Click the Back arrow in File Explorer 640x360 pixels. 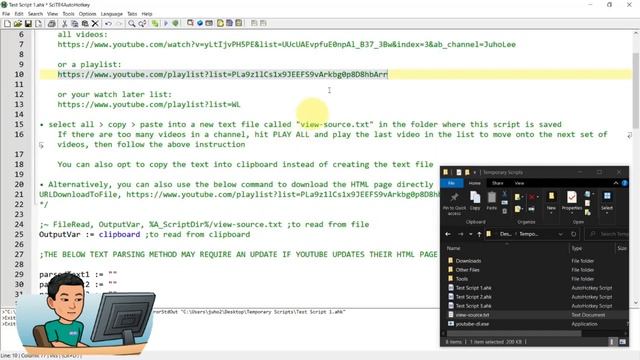[x=448, y=234]
